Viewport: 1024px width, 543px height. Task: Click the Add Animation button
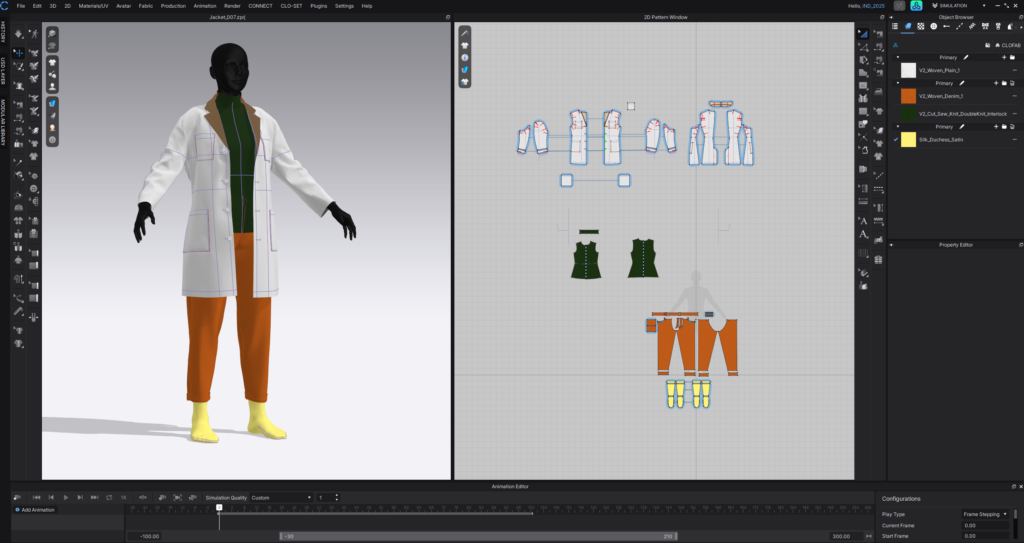(35, 510)
